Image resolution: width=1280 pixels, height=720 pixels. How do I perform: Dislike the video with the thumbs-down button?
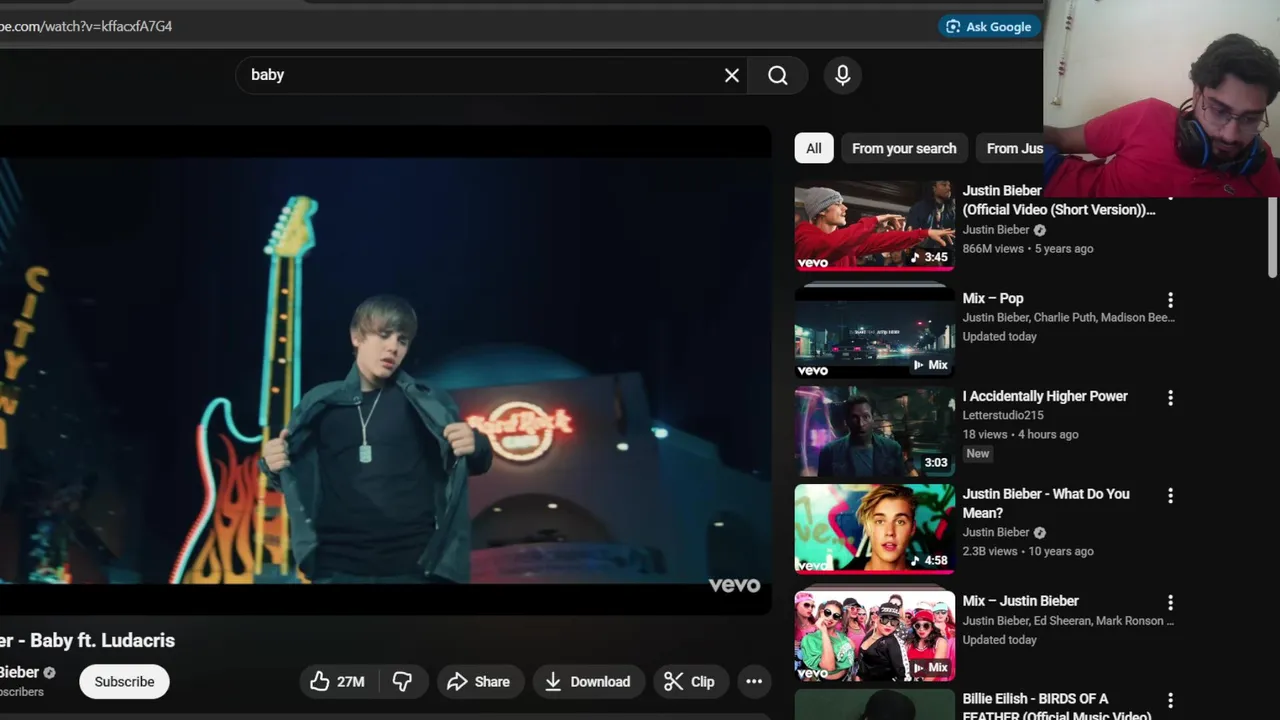(x=403, y=682)
